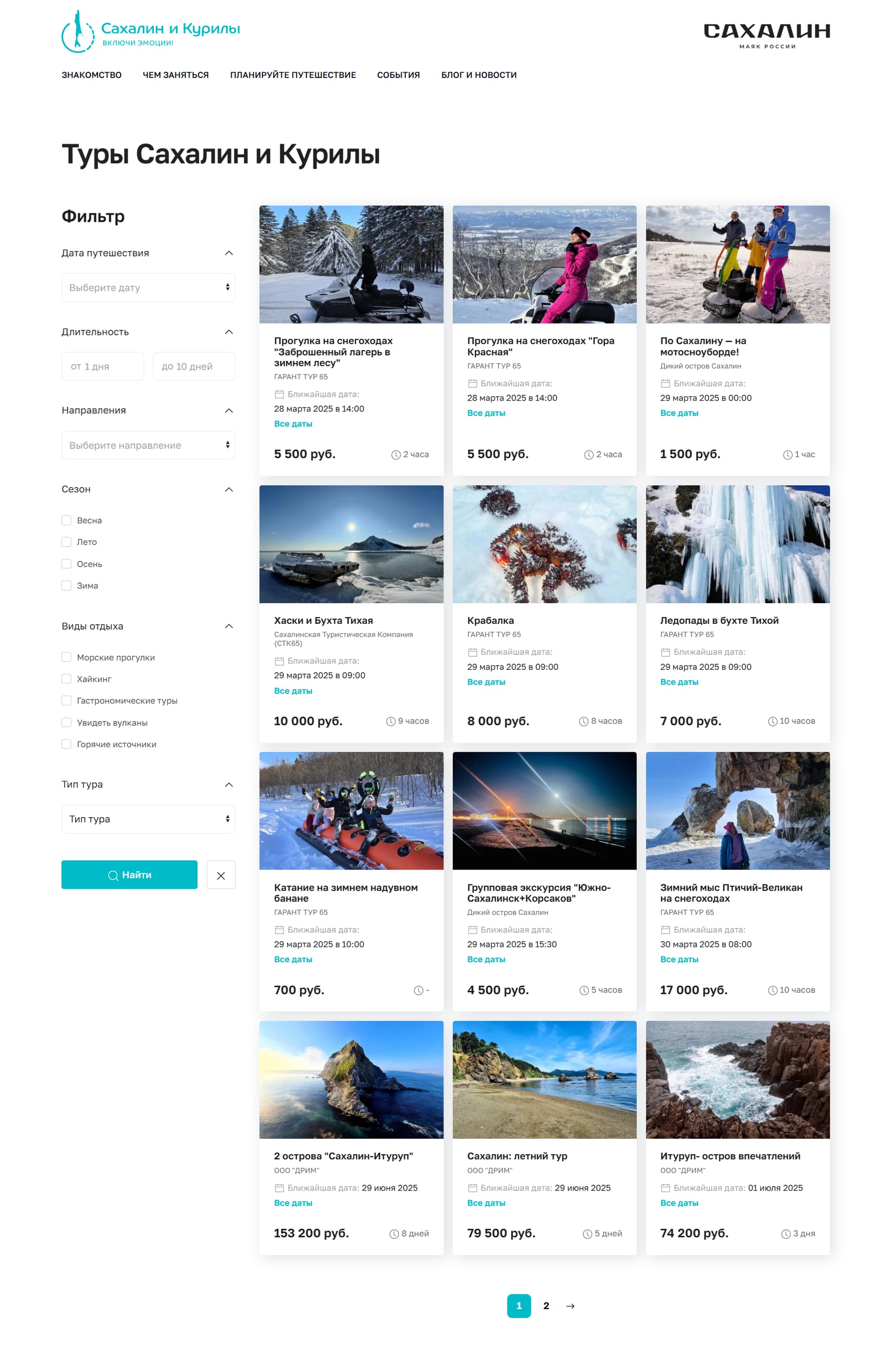Click the Найти search button
Screen dimensions: 891x1372
tap(129, 875)
